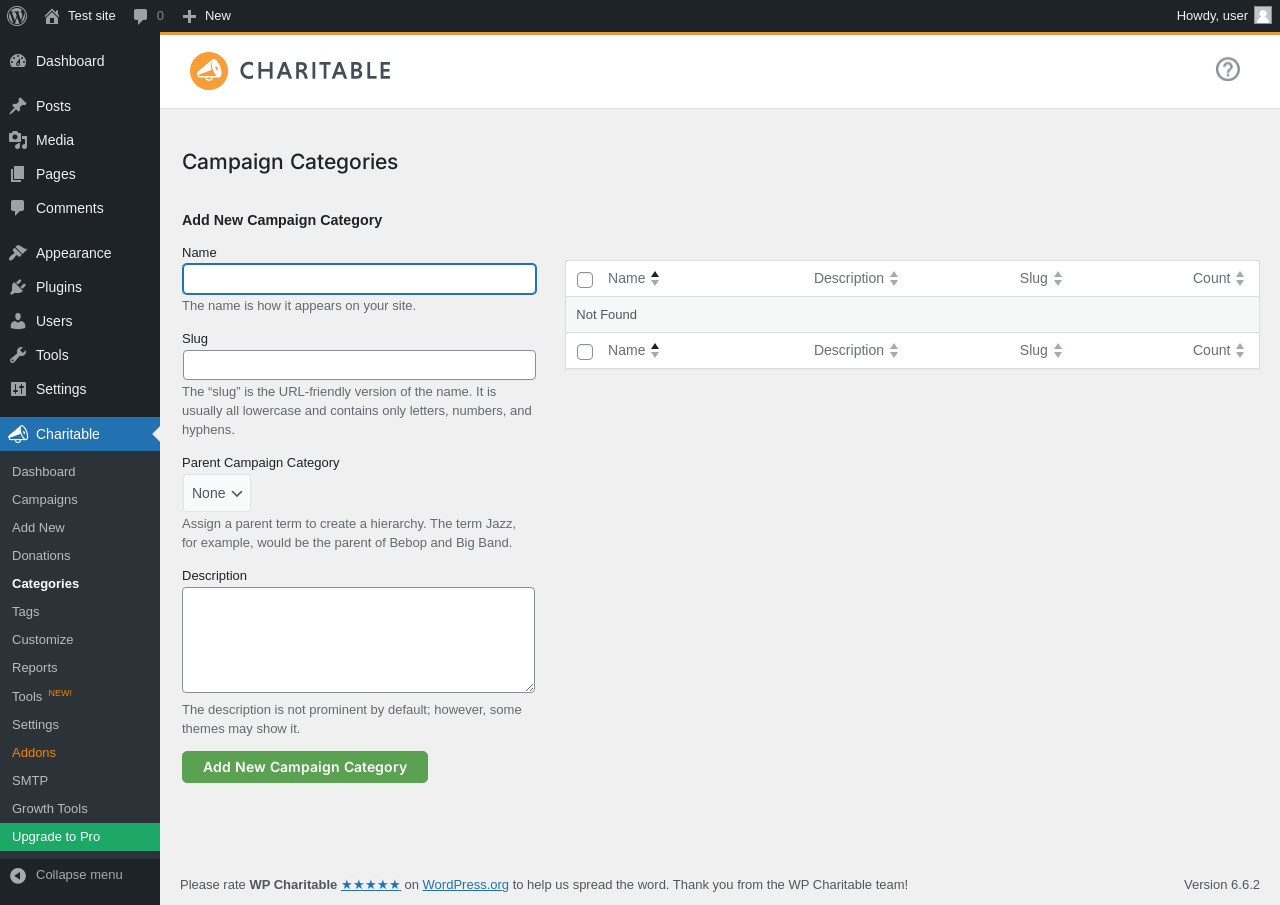The width and height of the screenshot is (1280, 905).
Task: Click the Settings sliders icon in sidebar
Action: 18,389
